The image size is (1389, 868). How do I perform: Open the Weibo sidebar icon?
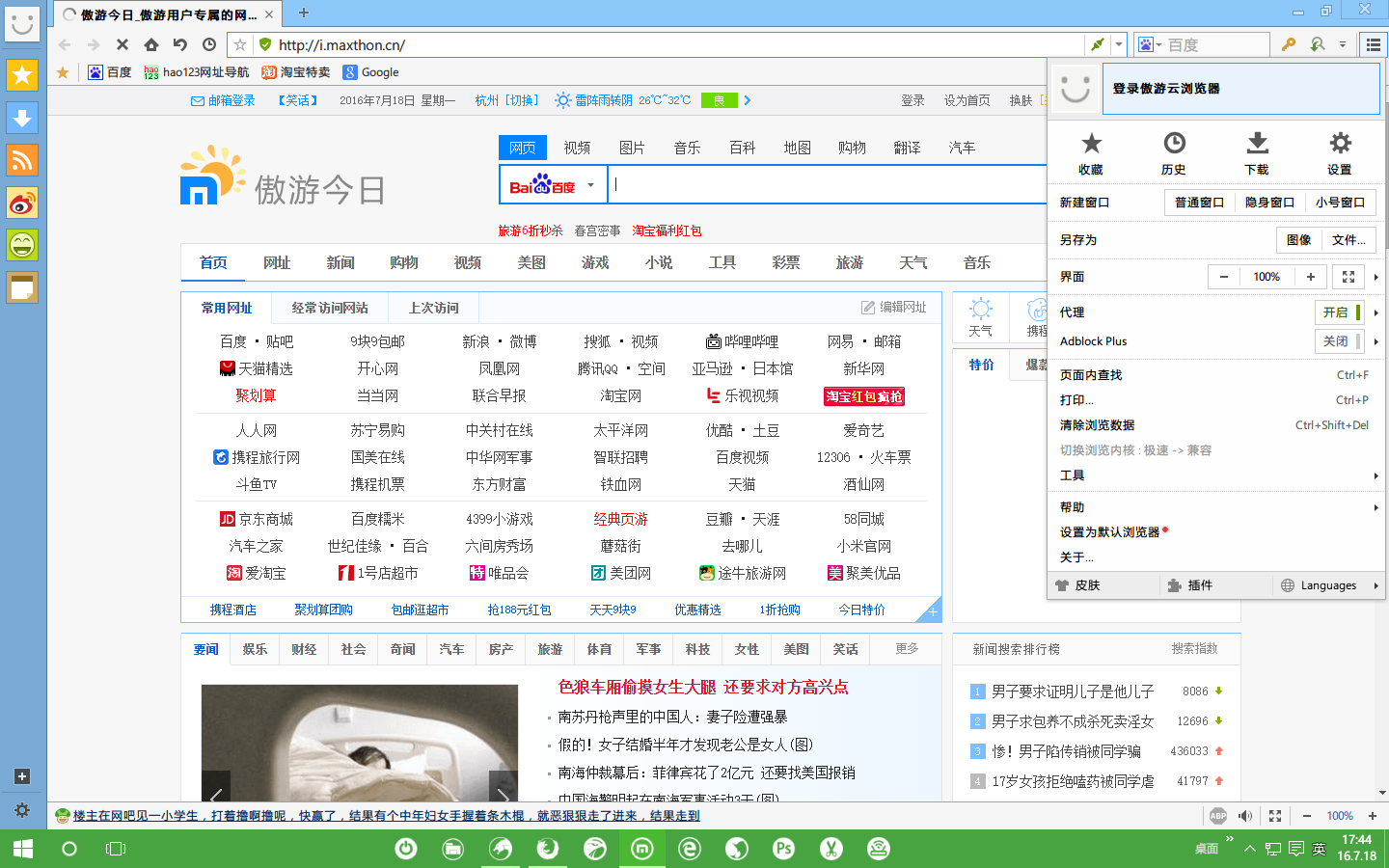click(22, 203)
